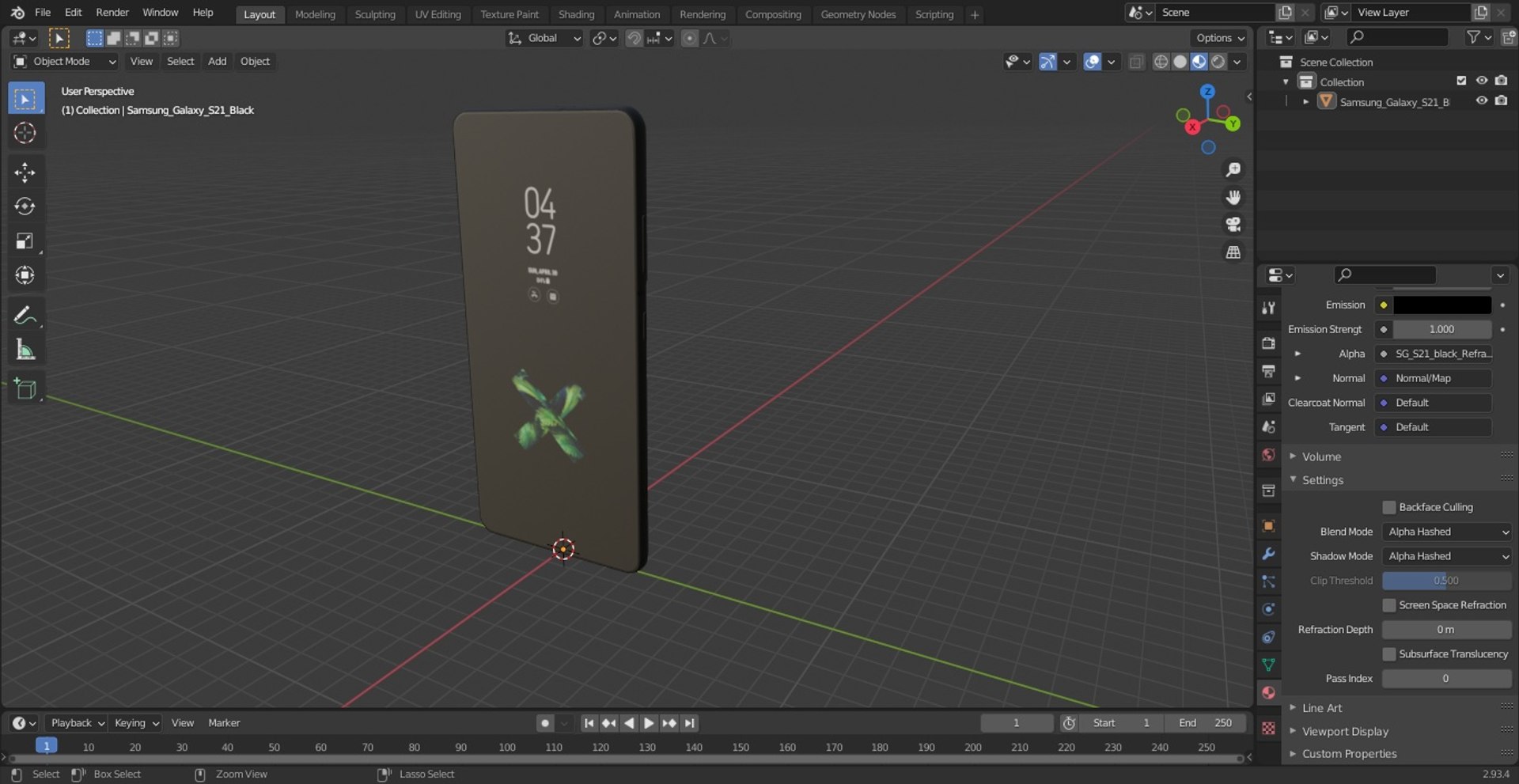Open the Tool properties tab
This screenshot has height=784, width=1519.
[x=1268, y=308]
